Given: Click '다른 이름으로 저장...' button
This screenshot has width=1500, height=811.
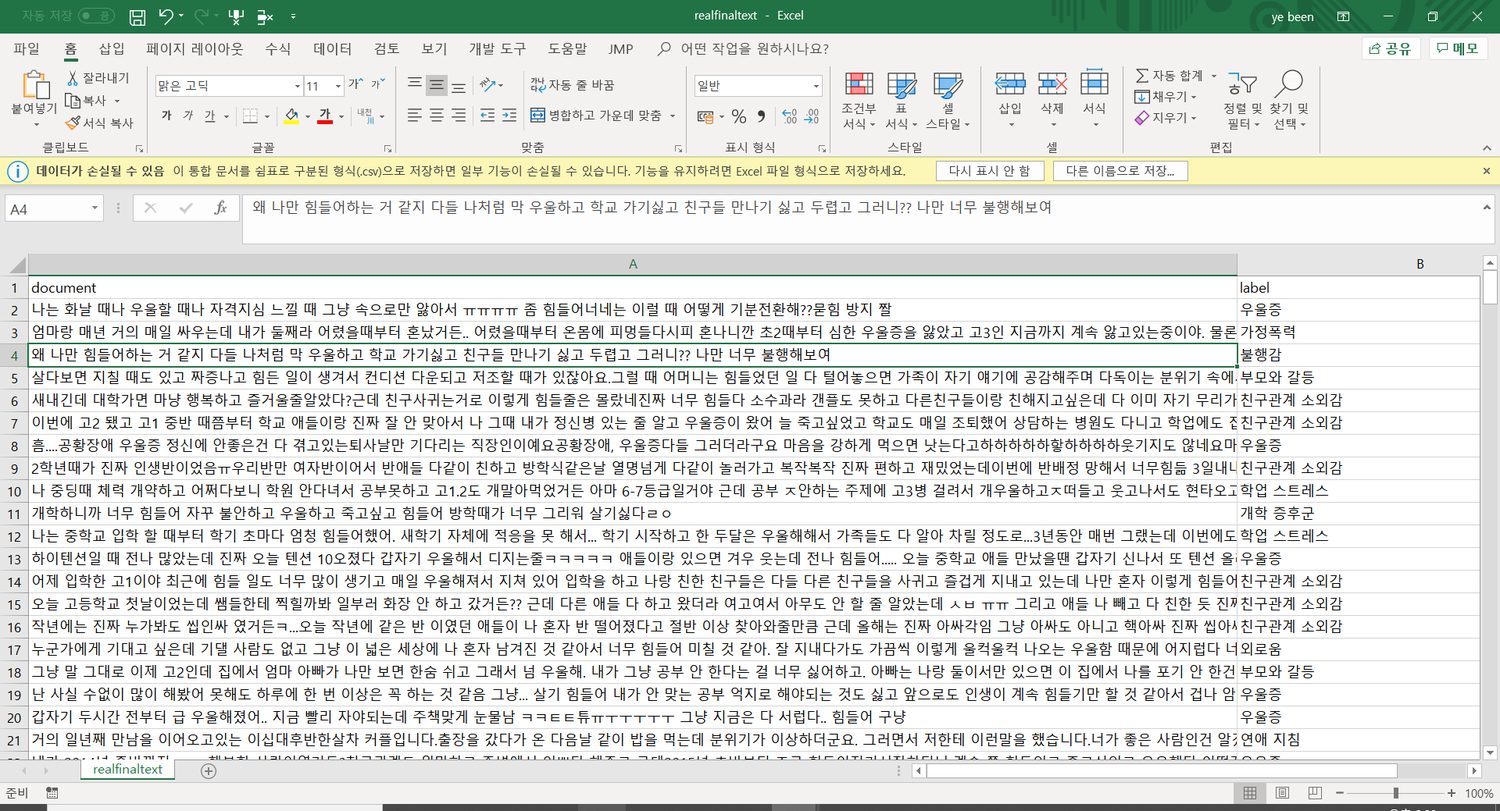Looking at the screenshot, I should pyautogui.click(x=1120, y=171).
